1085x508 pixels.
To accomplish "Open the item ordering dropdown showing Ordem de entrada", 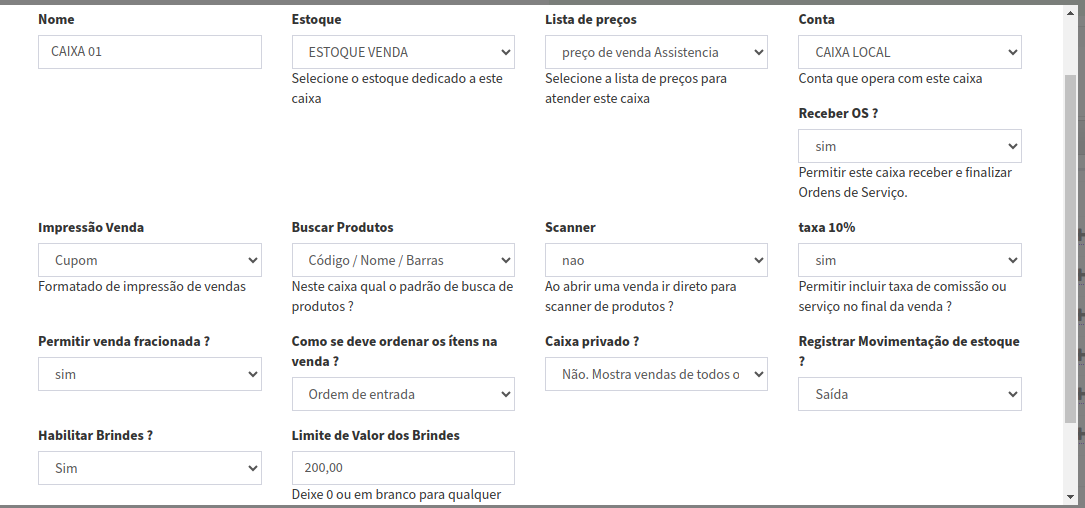I will point(403,394).
